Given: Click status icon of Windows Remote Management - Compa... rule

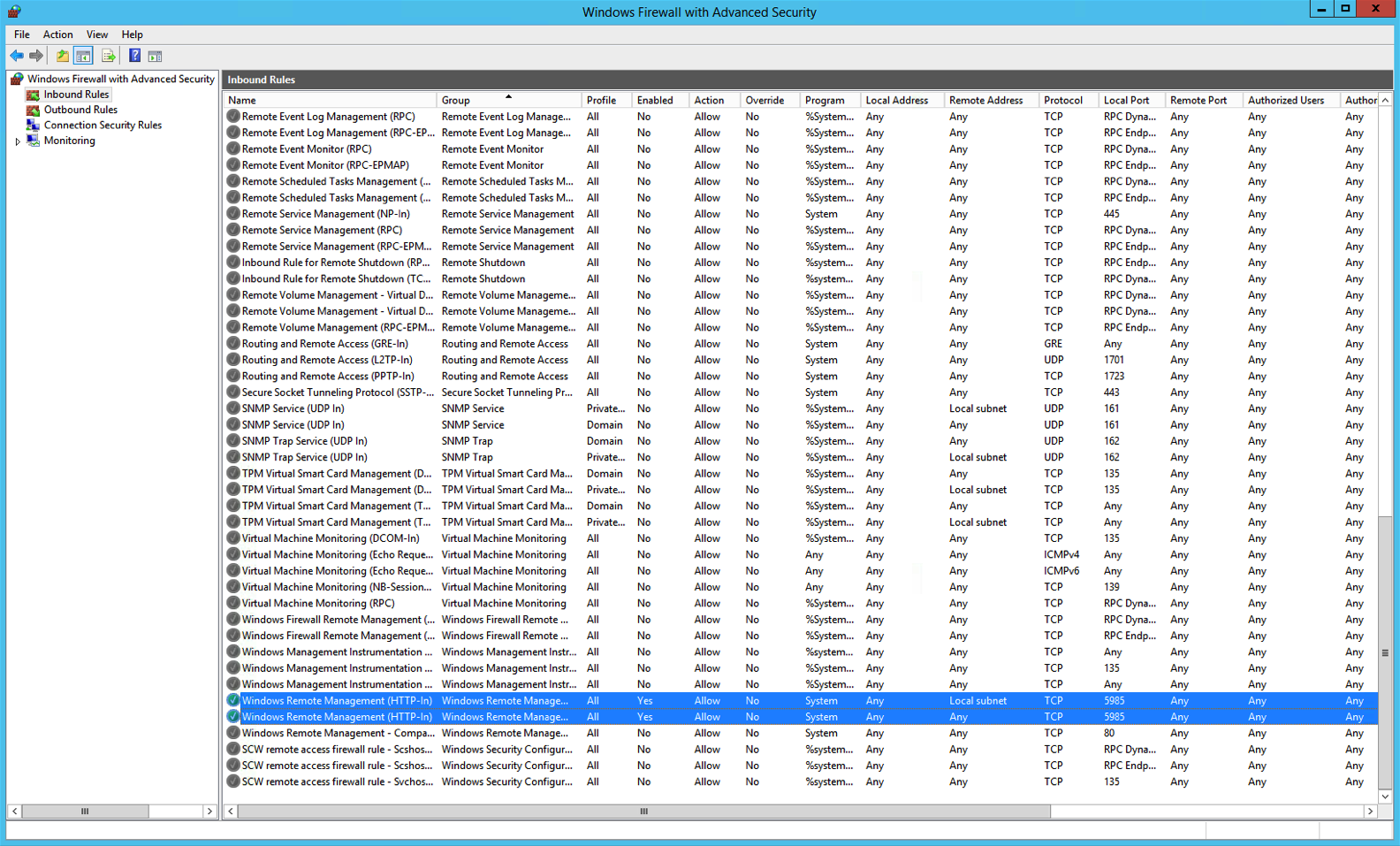Looking at the screenshot, I should coord(233,733).
